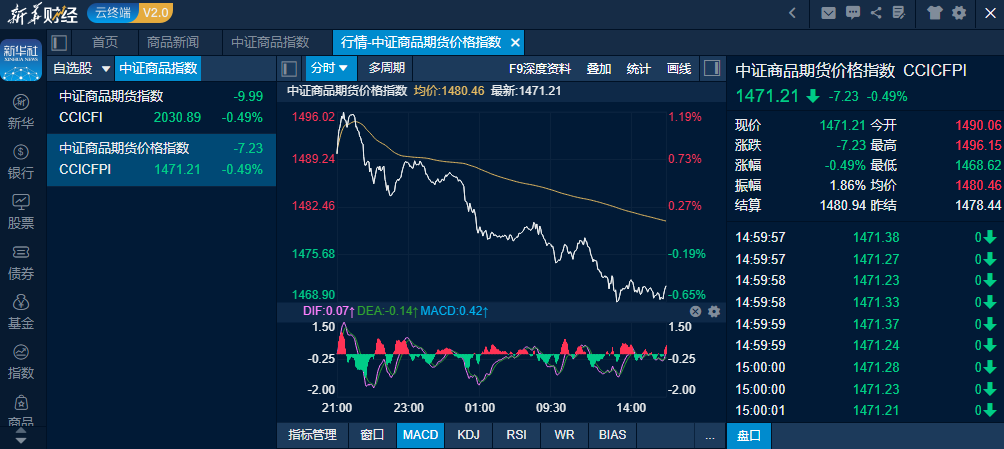The image size is (1004, 449).
Task: Open the skin theme shirt icon
Action: point(935,13)
